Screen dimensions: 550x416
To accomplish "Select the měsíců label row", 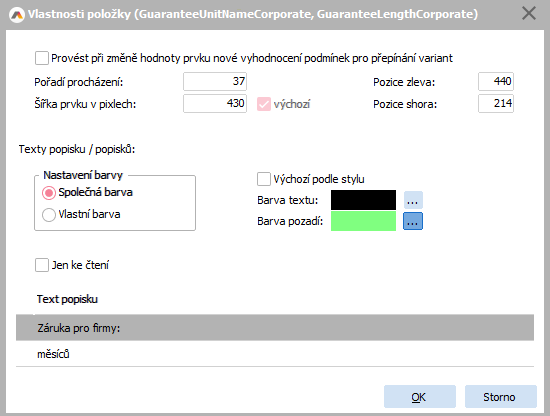I will coord(275,354).
